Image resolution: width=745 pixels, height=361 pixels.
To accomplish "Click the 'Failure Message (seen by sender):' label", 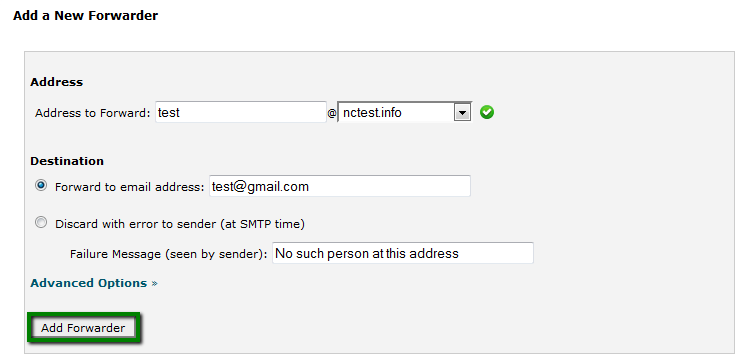I will pyautogui.click(x=169, y=254).
